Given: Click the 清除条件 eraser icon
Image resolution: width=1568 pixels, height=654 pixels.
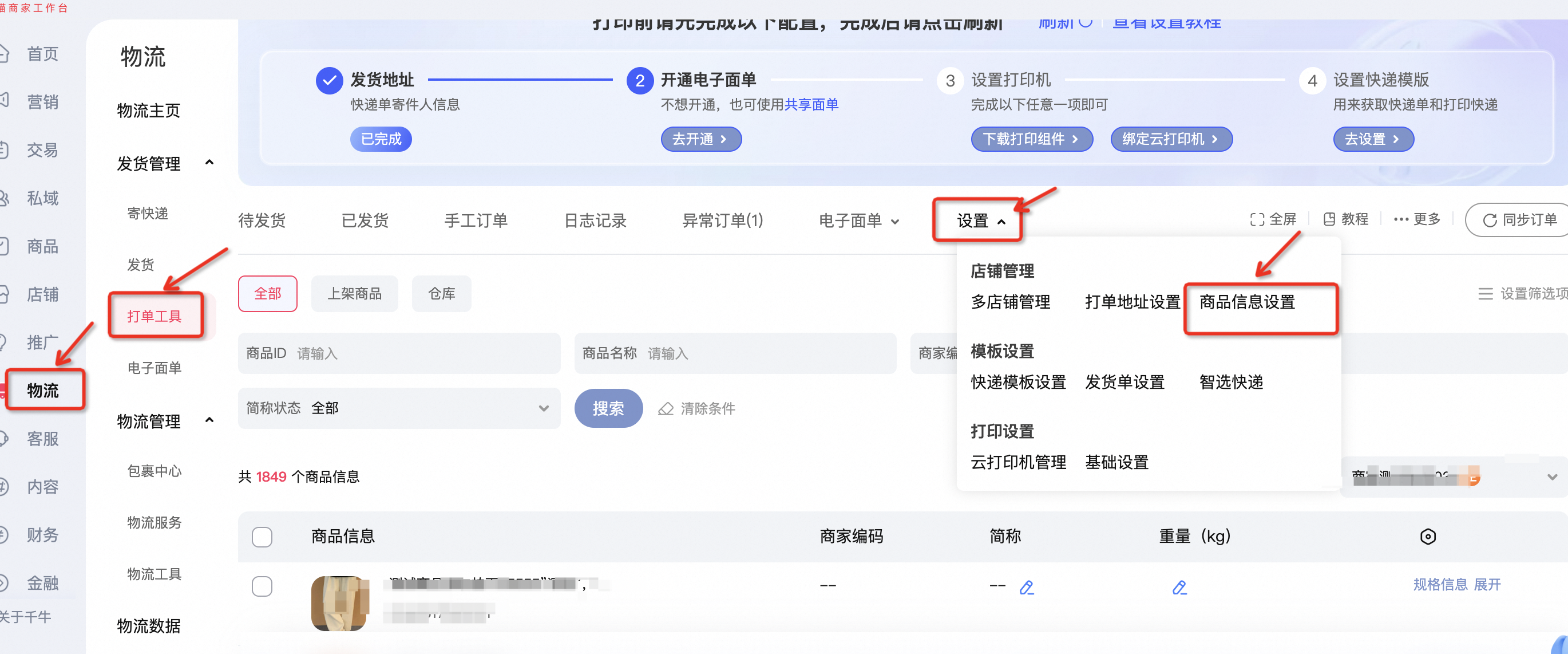Looking at the screenshot, I should point(666,408).
